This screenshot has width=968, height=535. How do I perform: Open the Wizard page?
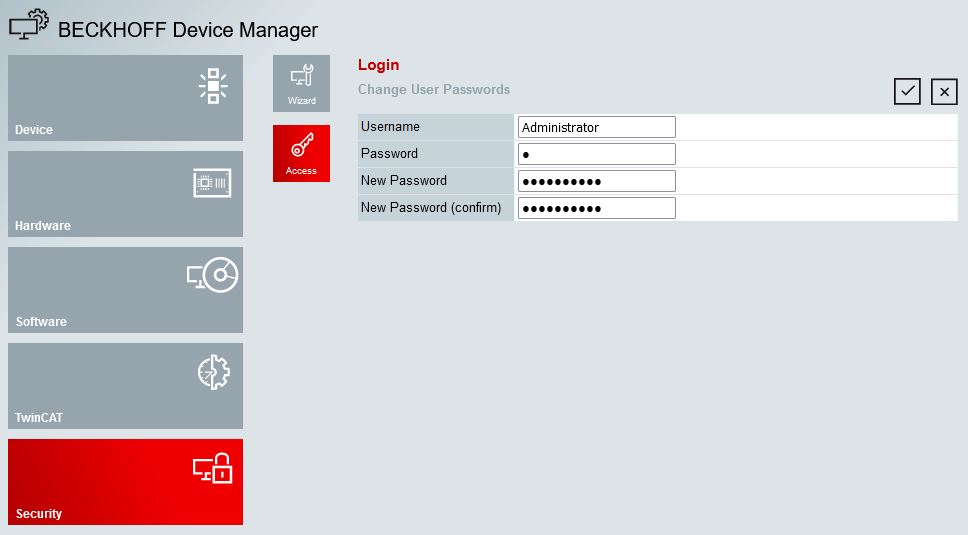[301, 83]
